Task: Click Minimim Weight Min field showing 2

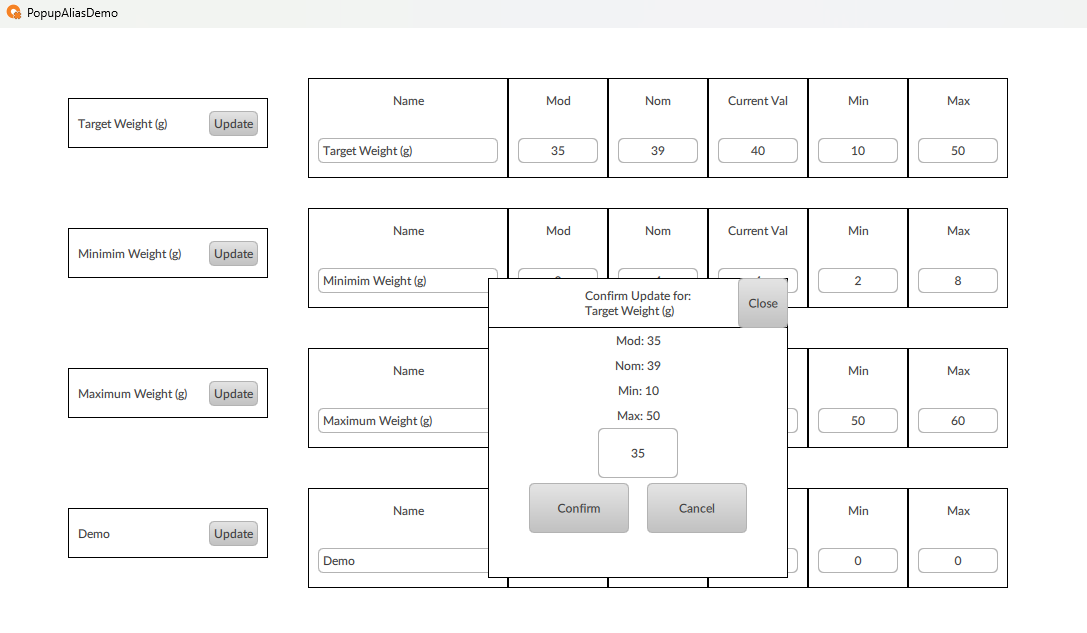Action: (x=858, y=281)
